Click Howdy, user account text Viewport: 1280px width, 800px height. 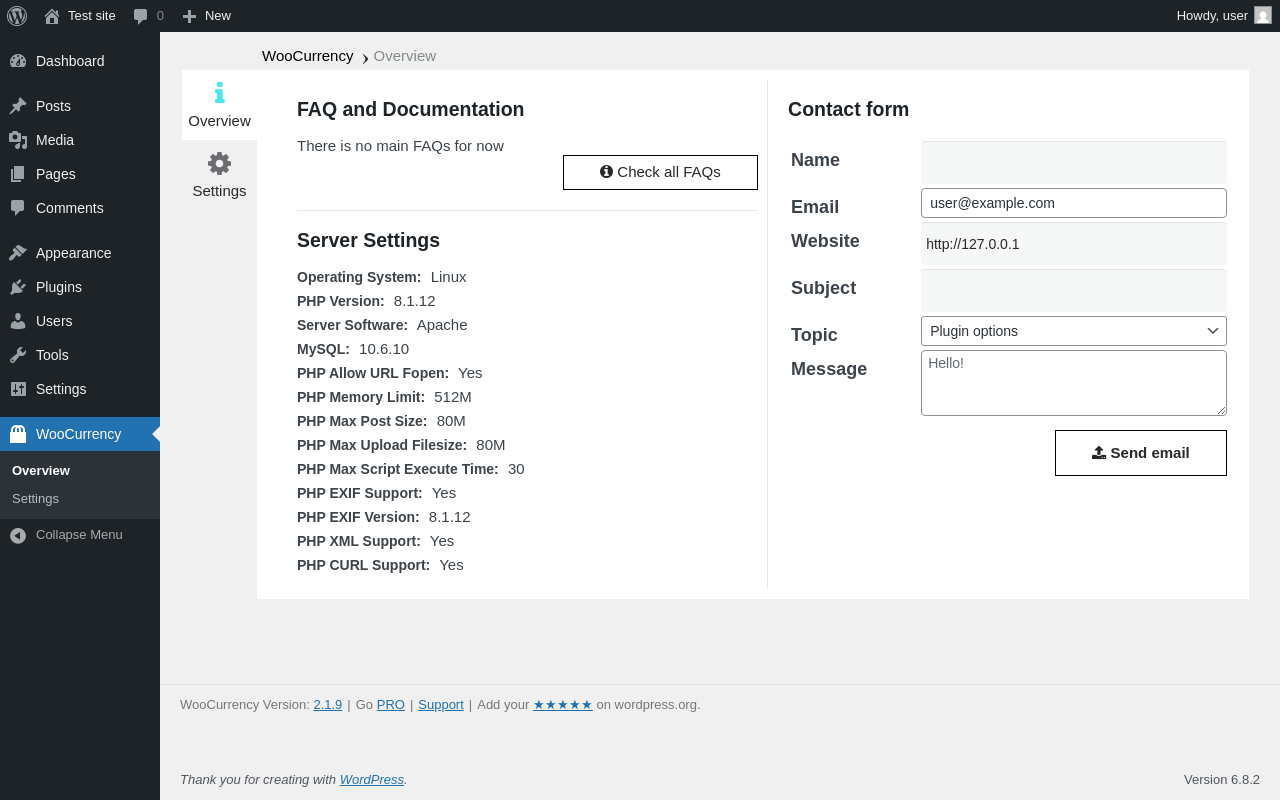click(x=1212, y=15)
